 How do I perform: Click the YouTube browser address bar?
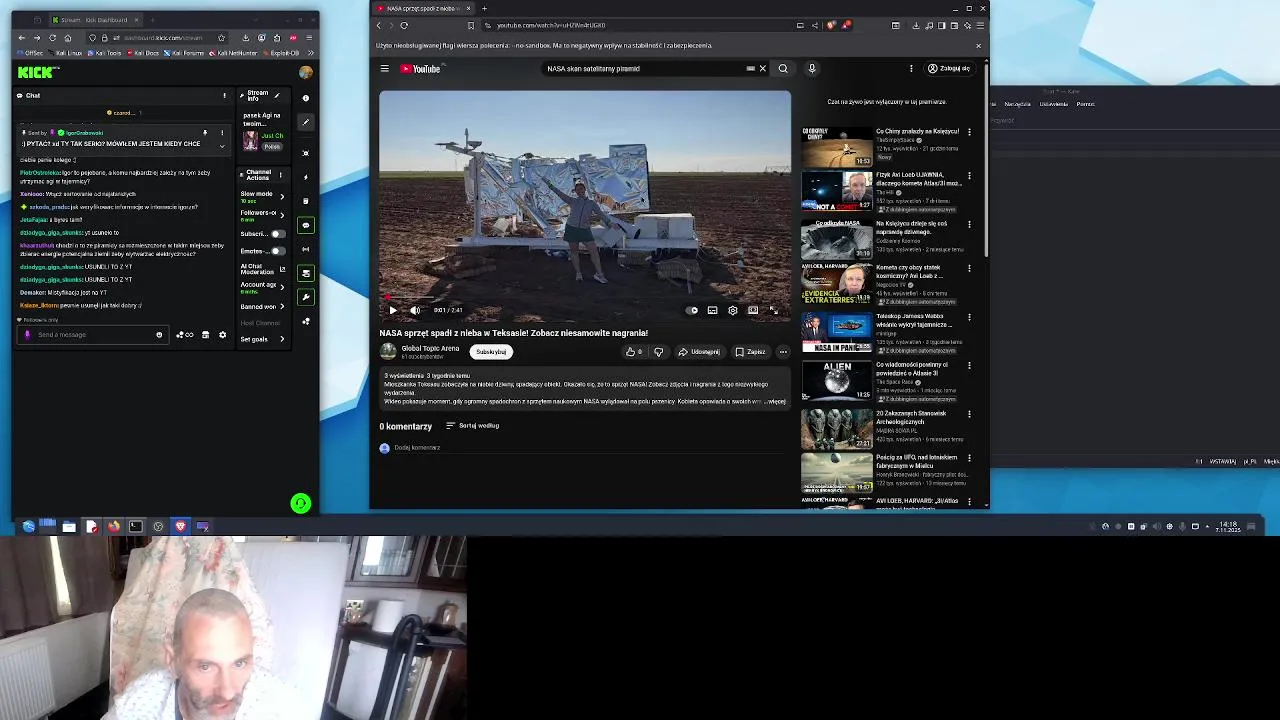coord(640,26)
